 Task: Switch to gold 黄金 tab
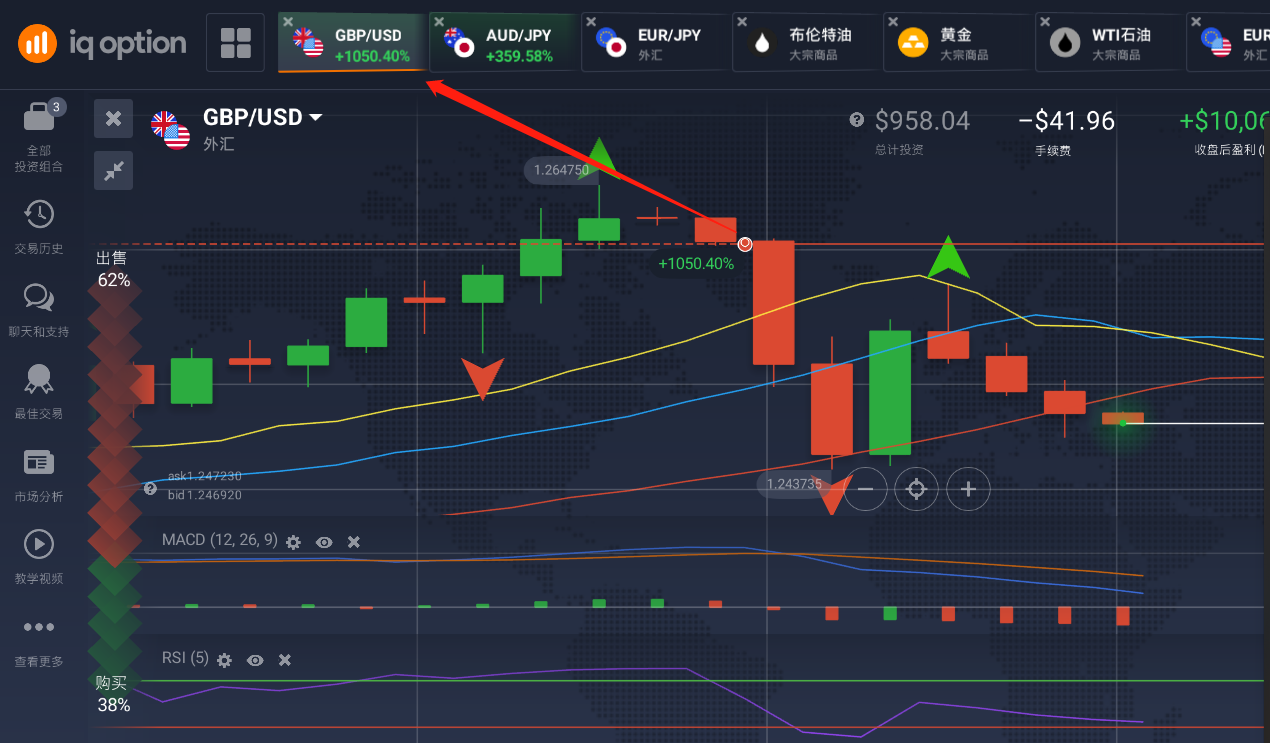pos(958,43)
